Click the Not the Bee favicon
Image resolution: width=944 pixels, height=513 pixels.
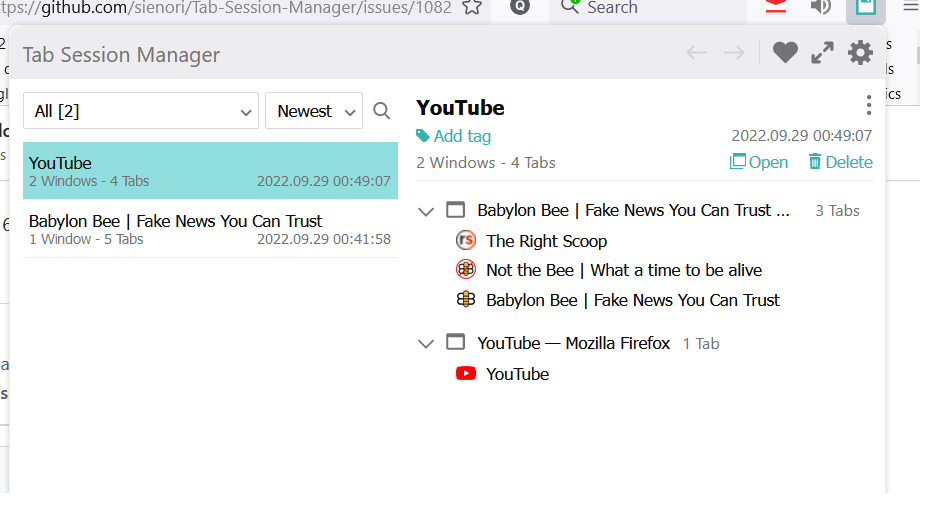pos(466,269)
